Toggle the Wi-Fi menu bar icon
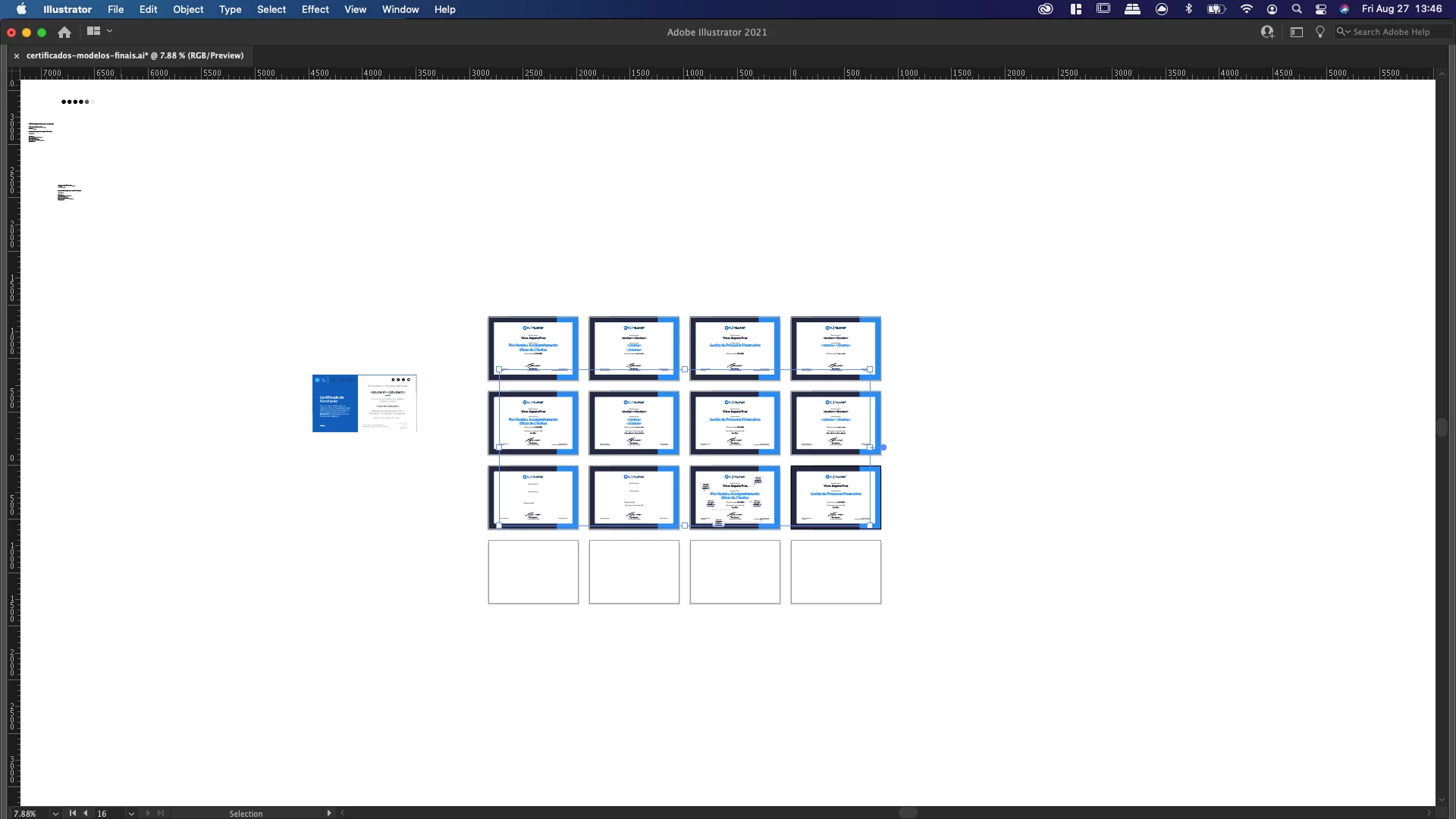Image resolution: width=1456 pixels, height=819 pixels. tap(1247, 9)
